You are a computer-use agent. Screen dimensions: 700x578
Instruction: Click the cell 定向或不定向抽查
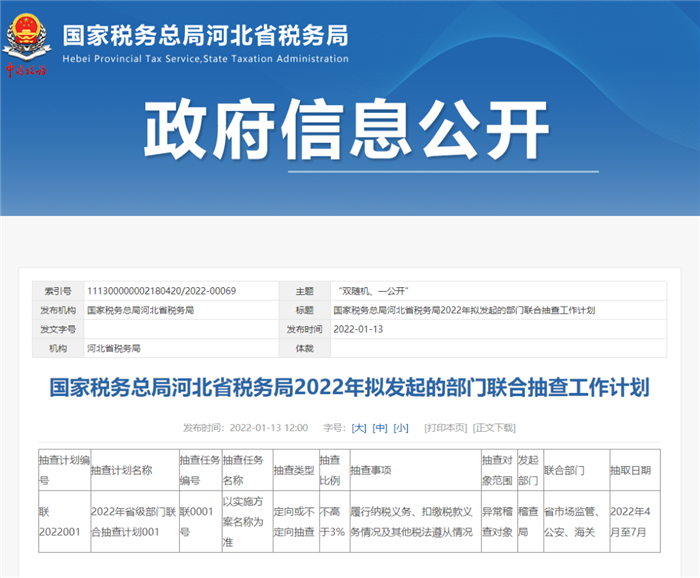[x=296, y=522]
